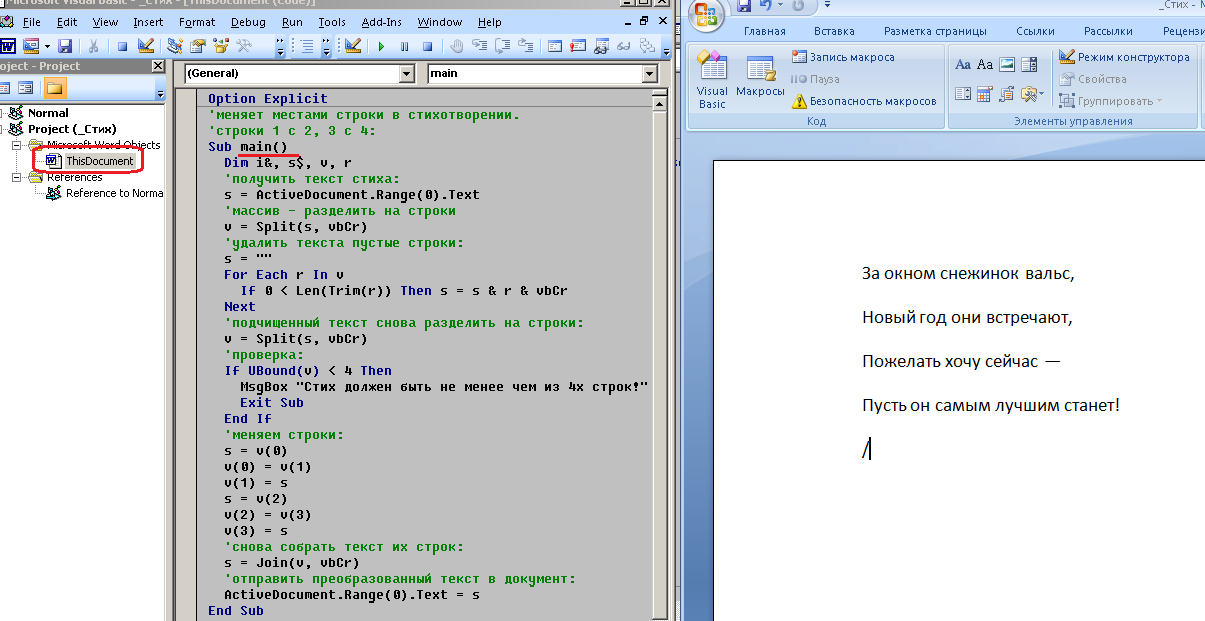Click the Break pause icon
Screen dimensions: 1205x621
point(404,46)
